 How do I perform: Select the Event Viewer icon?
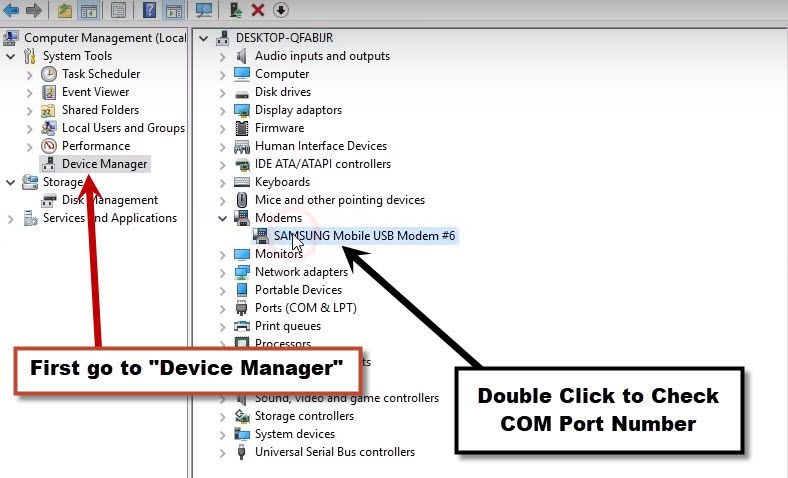coord(49,92)
